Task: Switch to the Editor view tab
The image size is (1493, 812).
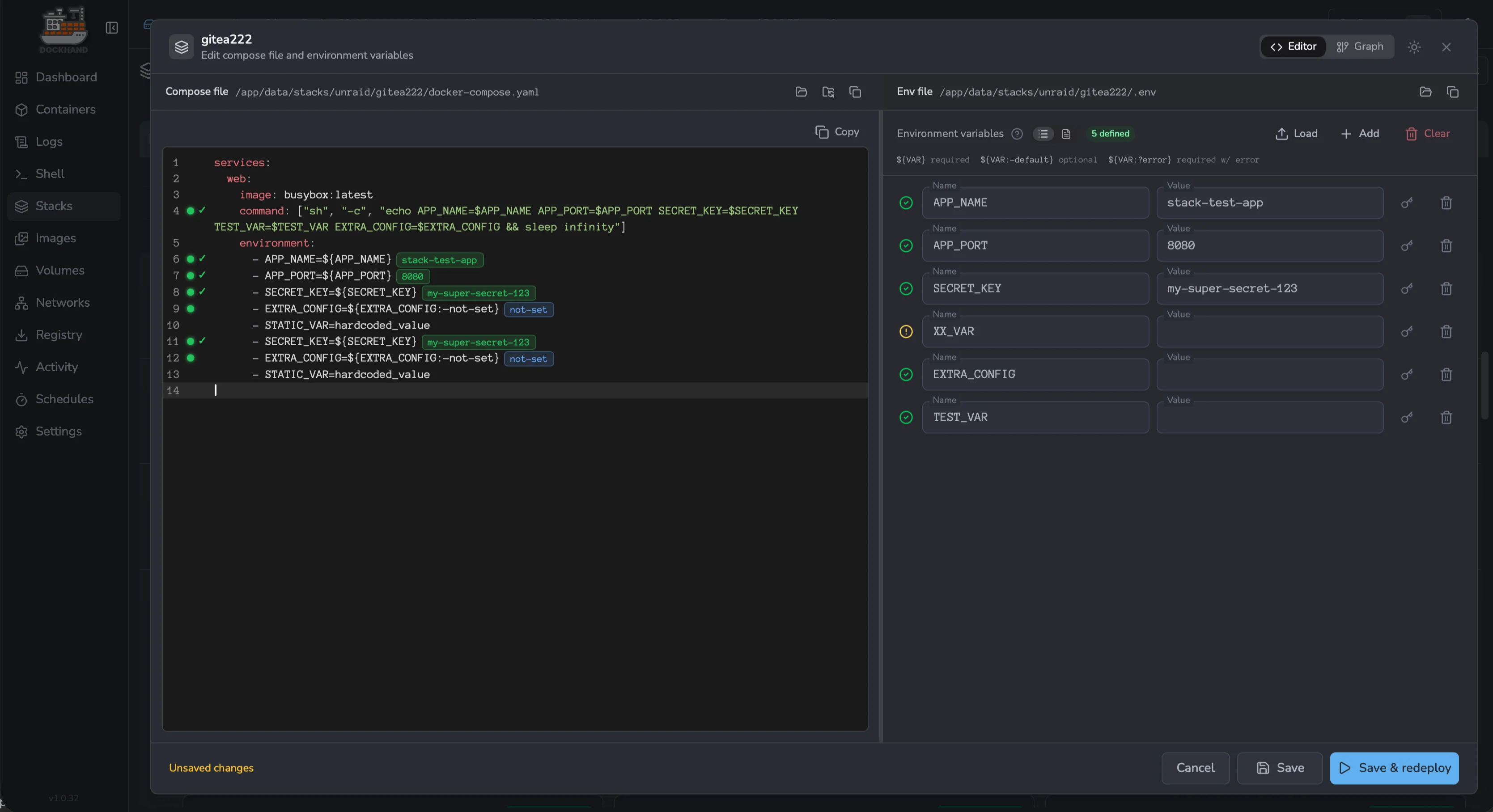Action: coord(1293,47)
